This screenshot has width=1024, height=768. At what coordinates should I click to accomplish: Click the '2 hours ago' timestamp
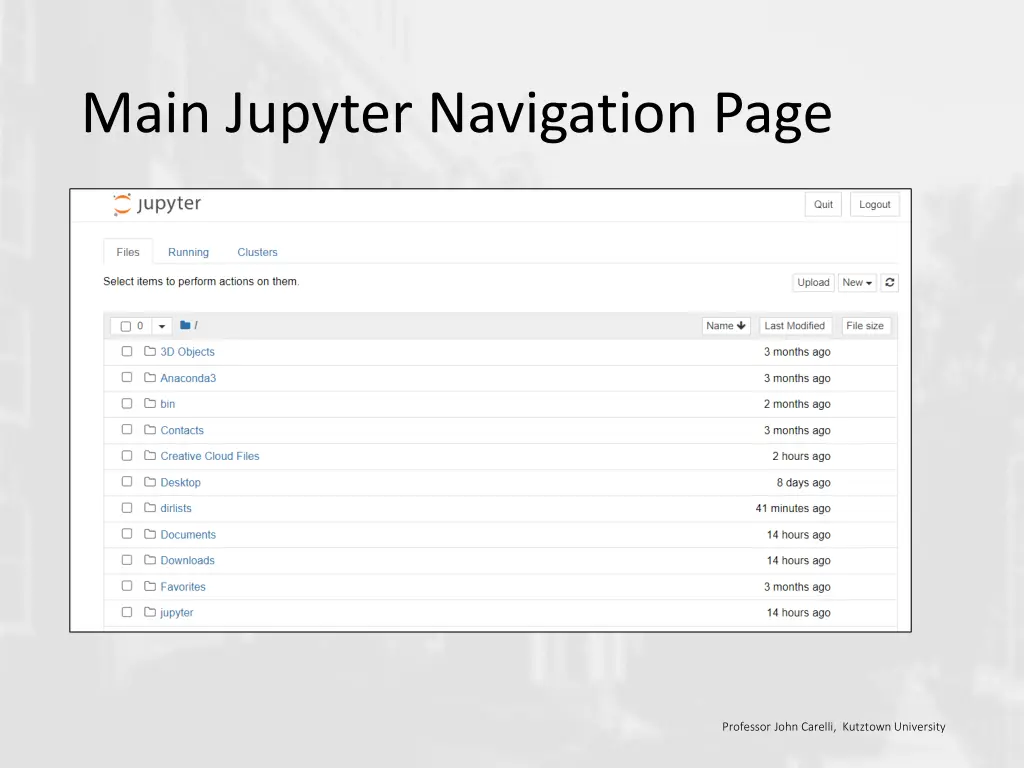801,456
